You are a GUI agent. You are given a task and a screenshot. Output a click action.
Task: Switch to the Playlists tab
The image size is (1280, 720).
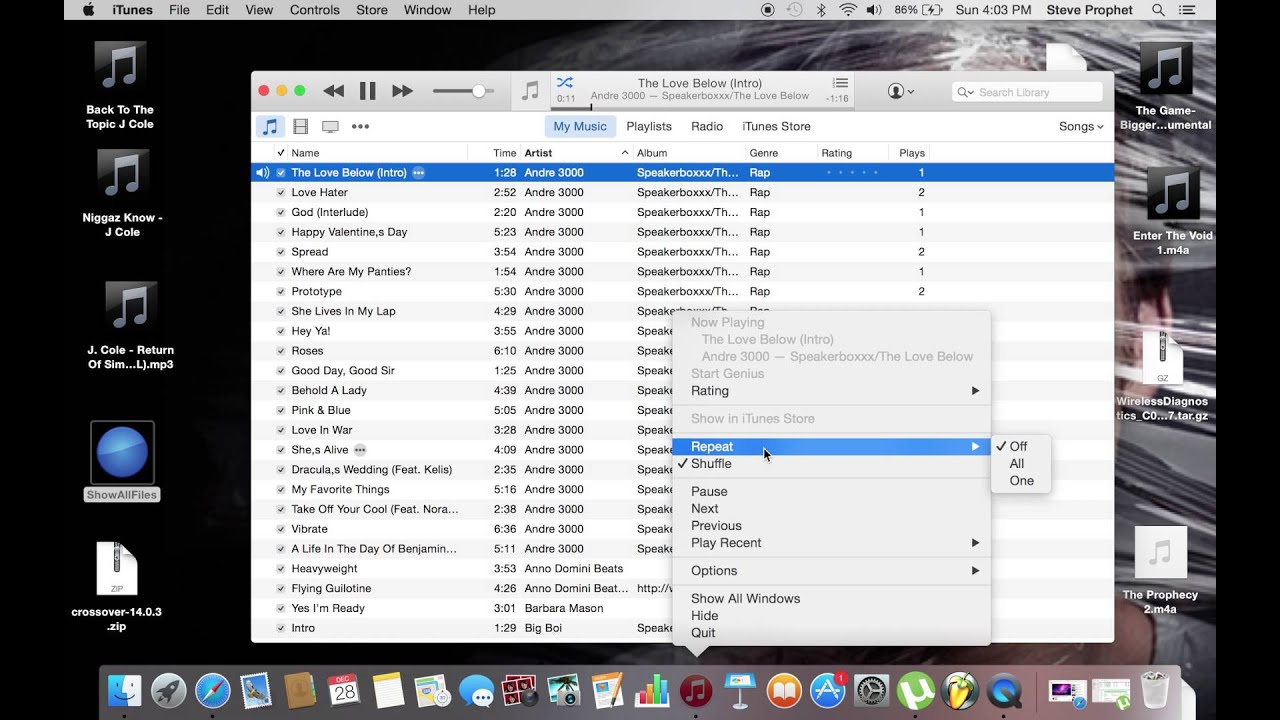649,126
